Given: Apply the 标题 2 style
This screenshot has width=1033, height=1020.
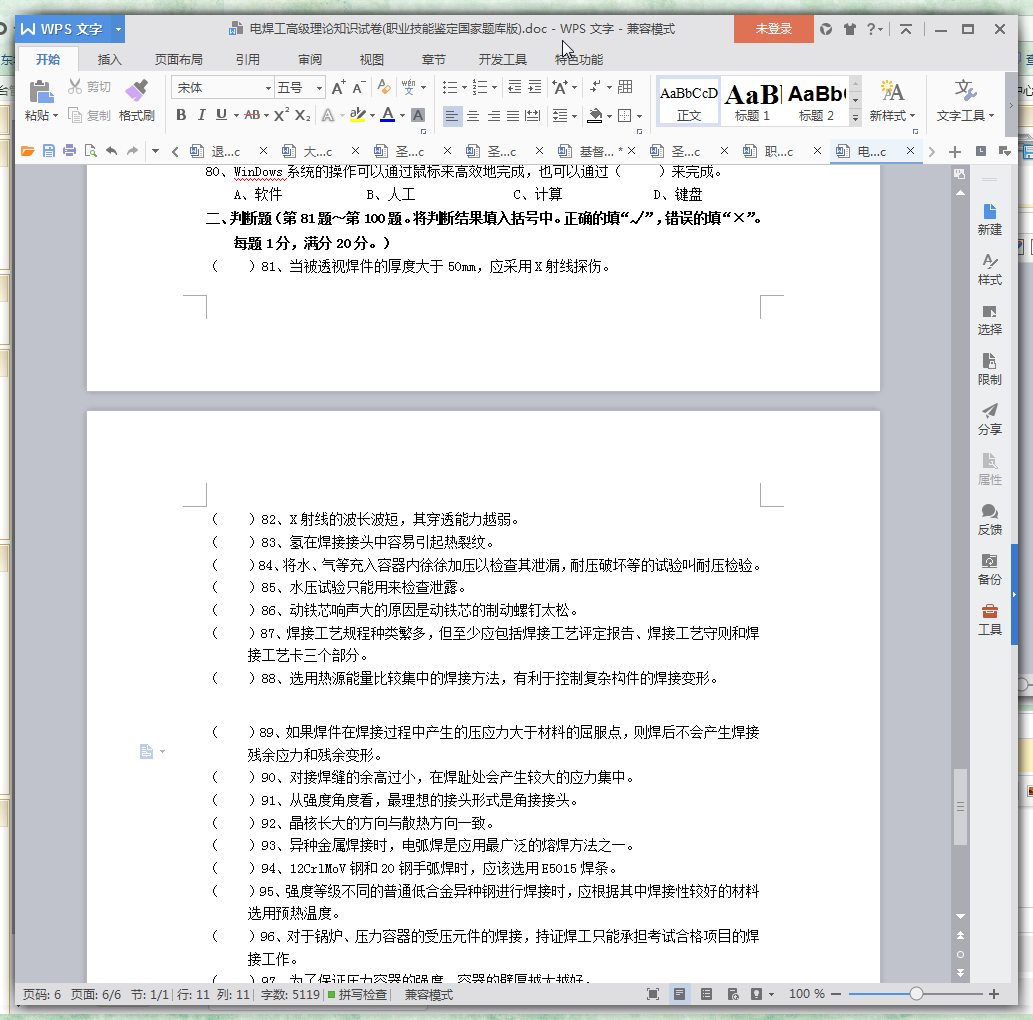Looking at the screenshot, I should tap(816, 103).
